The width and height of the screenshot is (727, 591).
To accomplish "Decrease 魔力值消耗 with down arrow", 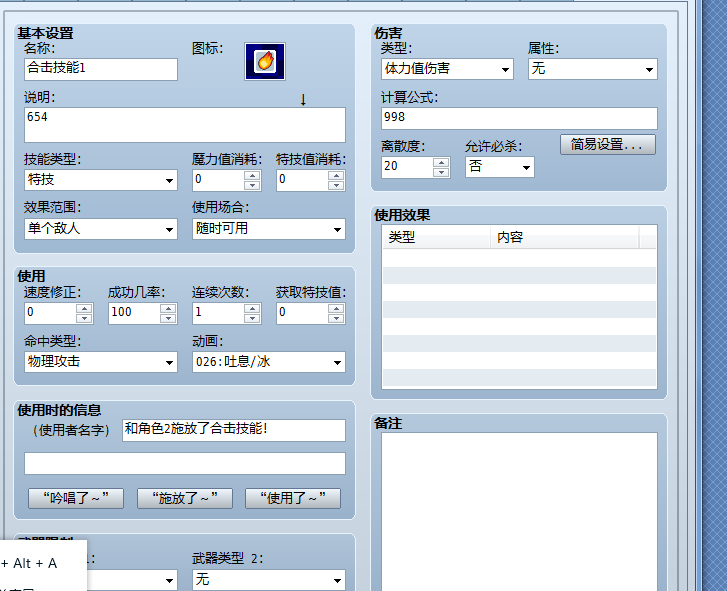I will click(x=252, y=185).
